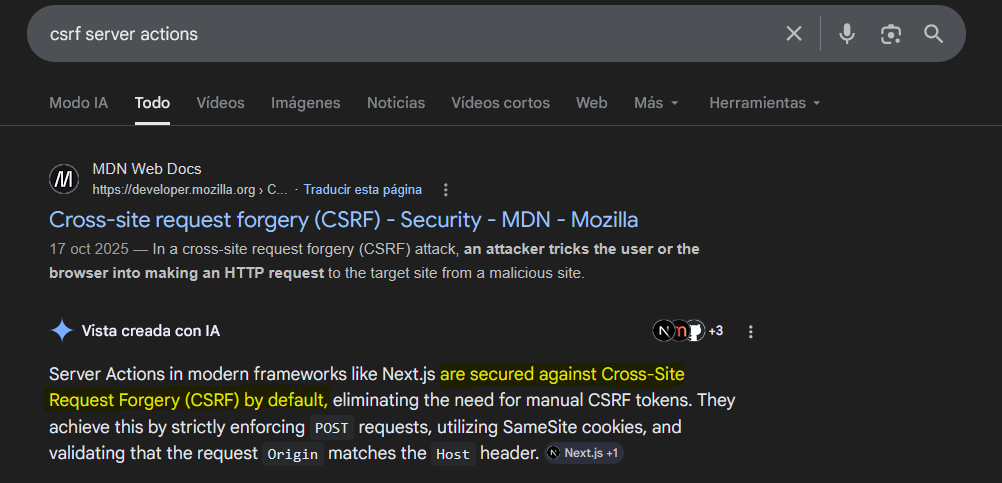Click the MDN Web Docs favicon

pos(64,179)
